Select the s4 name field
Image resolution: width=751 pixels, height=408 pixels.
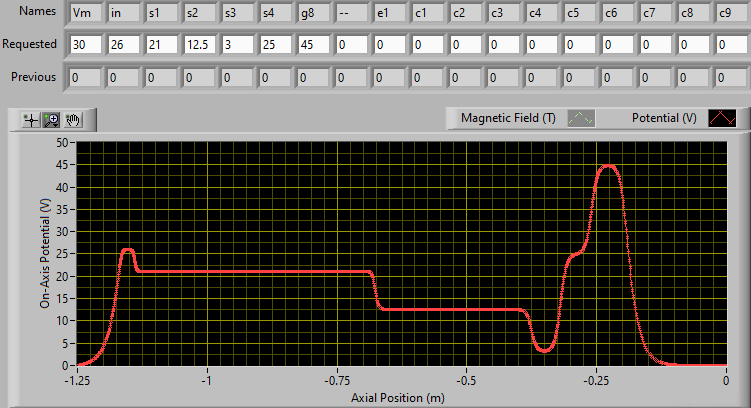[x=276, y=13]
